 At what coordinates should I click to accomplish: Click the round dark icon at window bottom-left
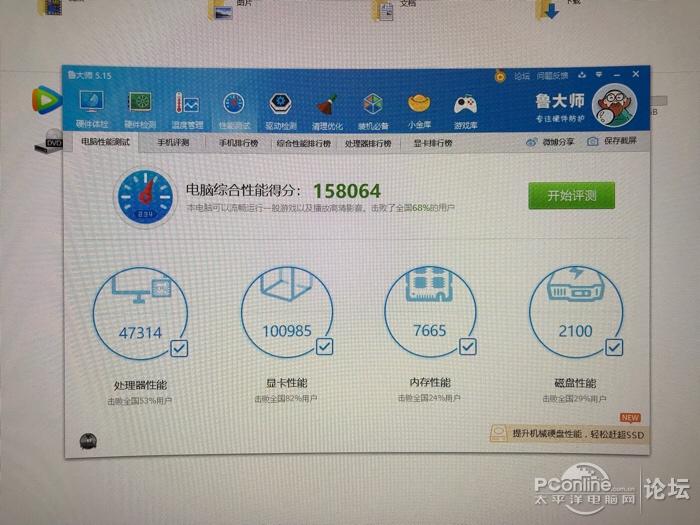click(x=88, y=442)
